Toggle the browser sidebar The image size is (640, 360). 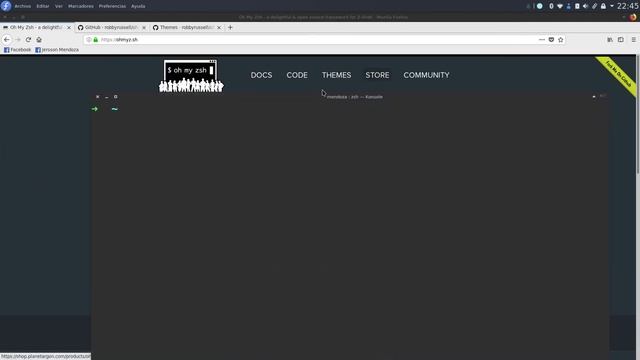[620, 40]
